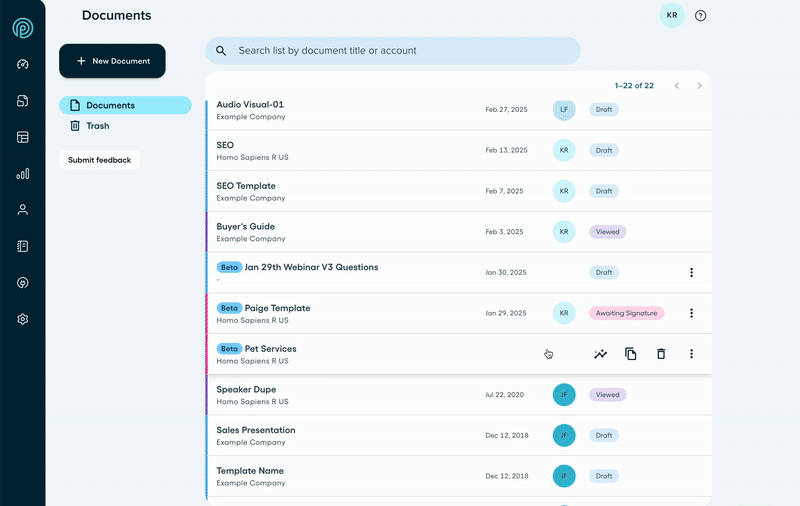
Task: Open more options for Jan 29th Webinar
Action: pyautogui.click(x=691, y=272)
